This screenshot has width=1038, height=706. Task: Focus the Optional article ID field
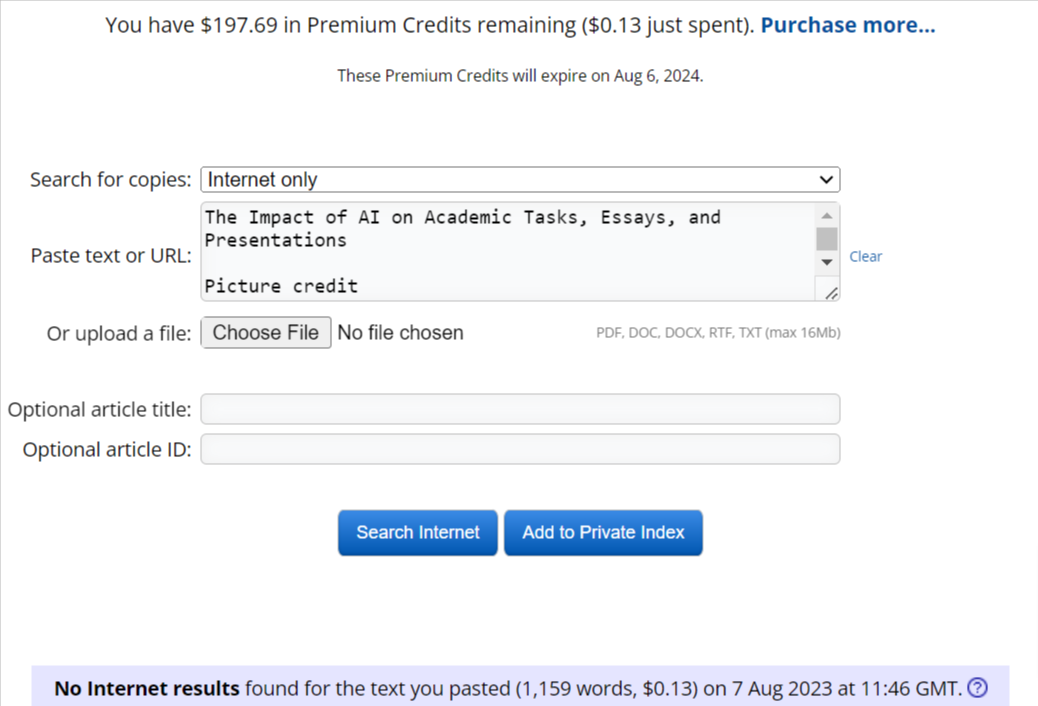(520, 450)
